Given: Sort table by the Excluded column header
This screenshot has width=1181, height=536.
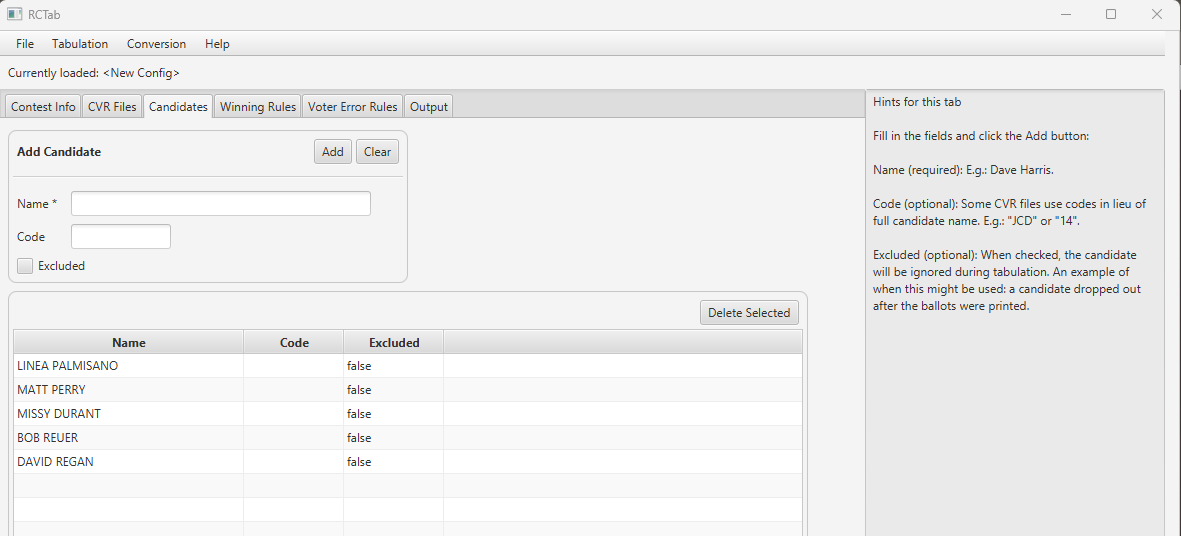Looking at the screenshot, I should coord(394,342).
